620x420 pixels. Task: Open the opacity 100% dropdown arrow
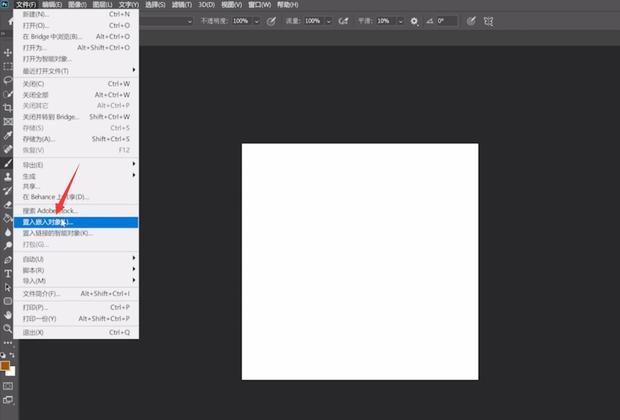click(x=256, y=21)
